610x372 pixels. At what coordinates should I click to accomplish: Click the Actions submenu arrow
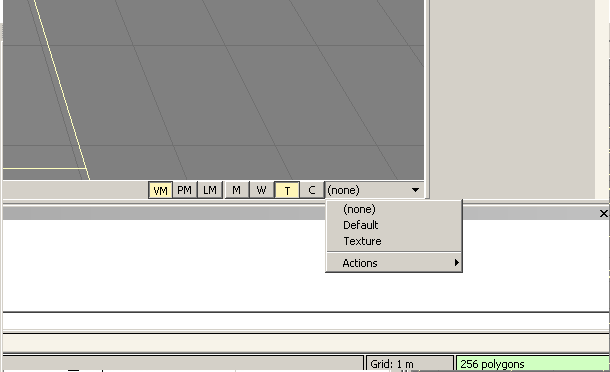(457, 263)
